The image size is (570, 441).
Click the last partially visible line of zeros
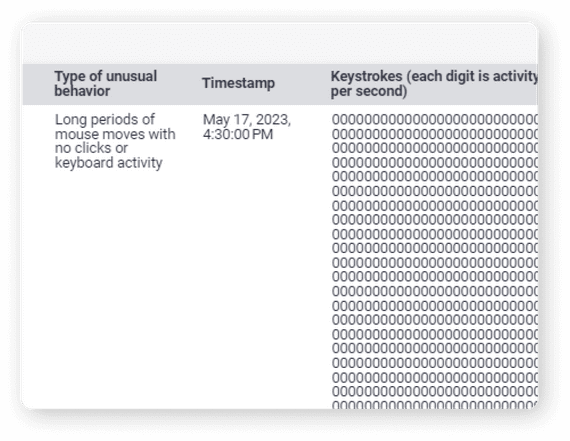(x=434, y=404)
